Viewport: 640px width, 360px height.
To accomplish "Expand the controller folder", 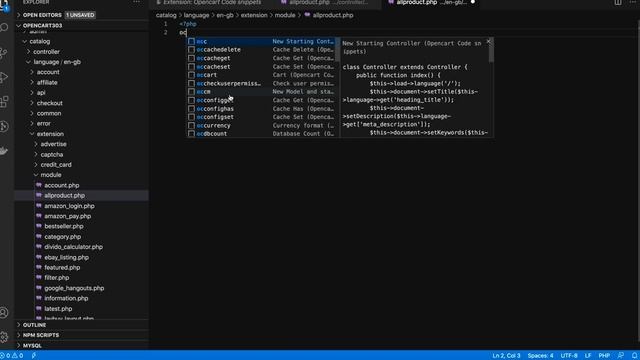I will (x=46, y=52).
